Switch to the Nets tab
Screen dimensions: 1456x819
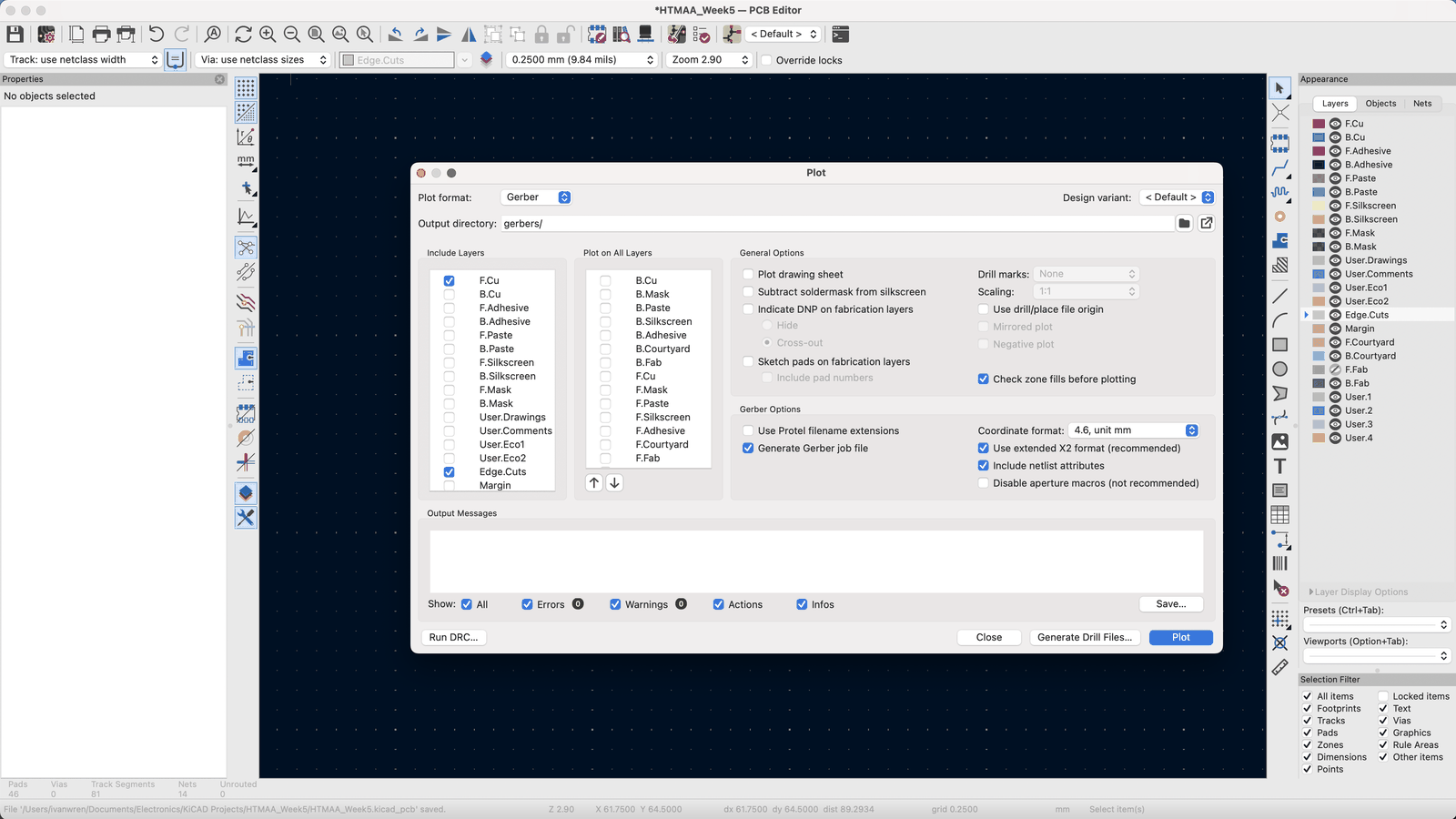click(1422, 104)
